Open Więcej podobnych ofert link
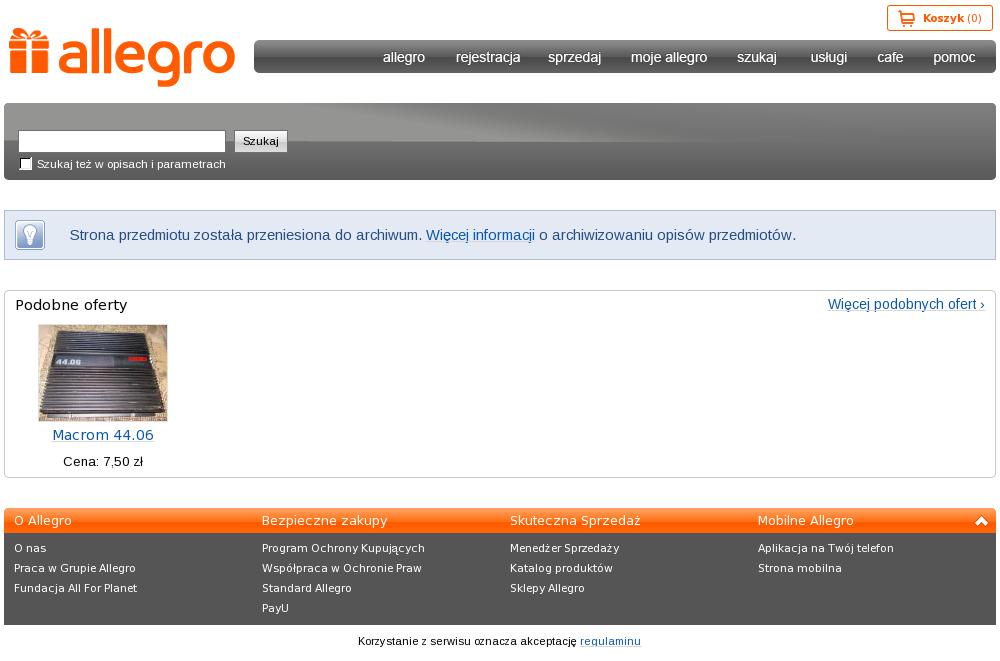The width and height of the screenshot is (1000, 661). tap(906, 304)
